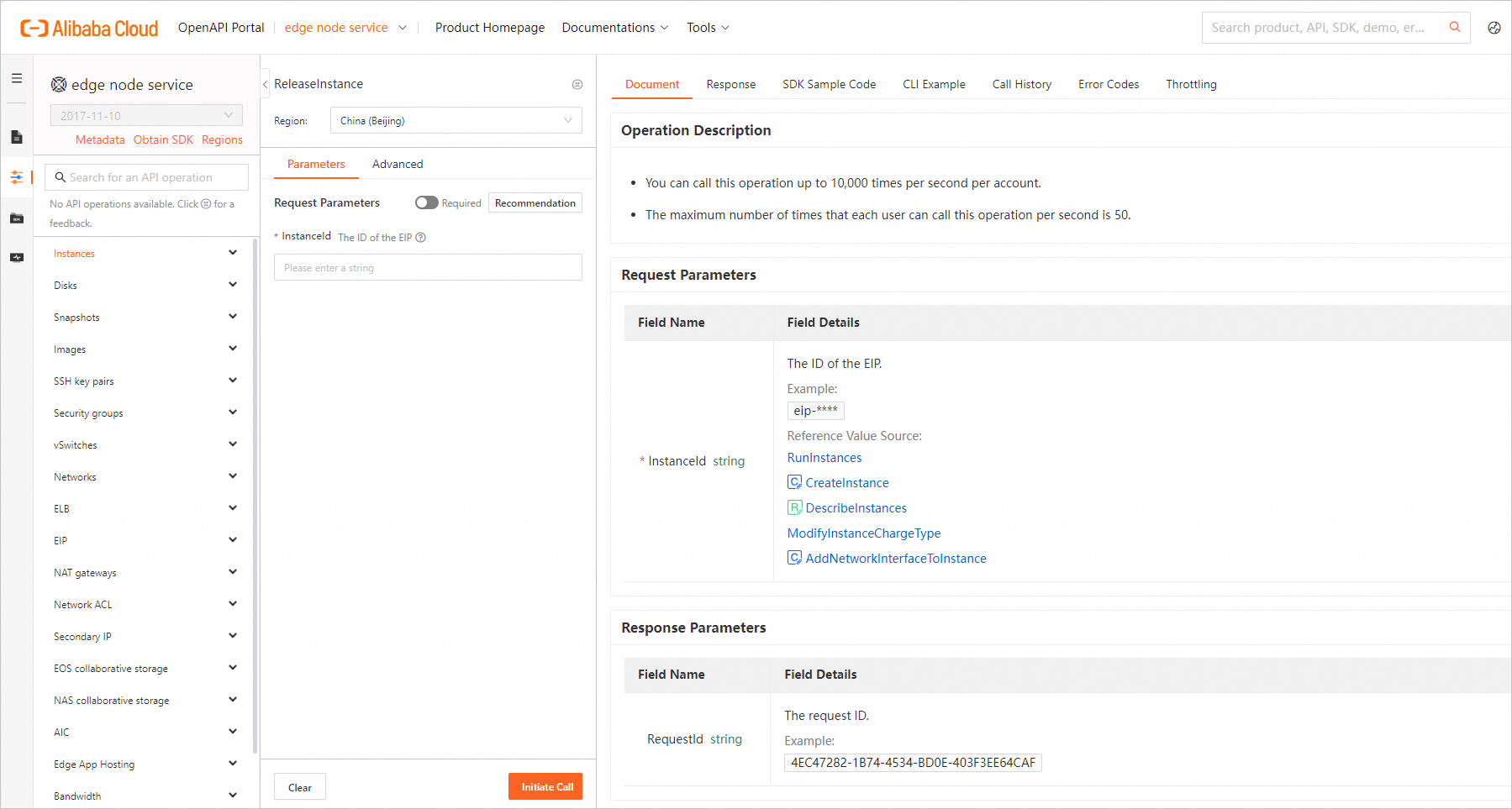Select the API debugging sliders icon
Image resolution: width=1512 pixels, height=809 pixels.
click(x=17, y=177)
